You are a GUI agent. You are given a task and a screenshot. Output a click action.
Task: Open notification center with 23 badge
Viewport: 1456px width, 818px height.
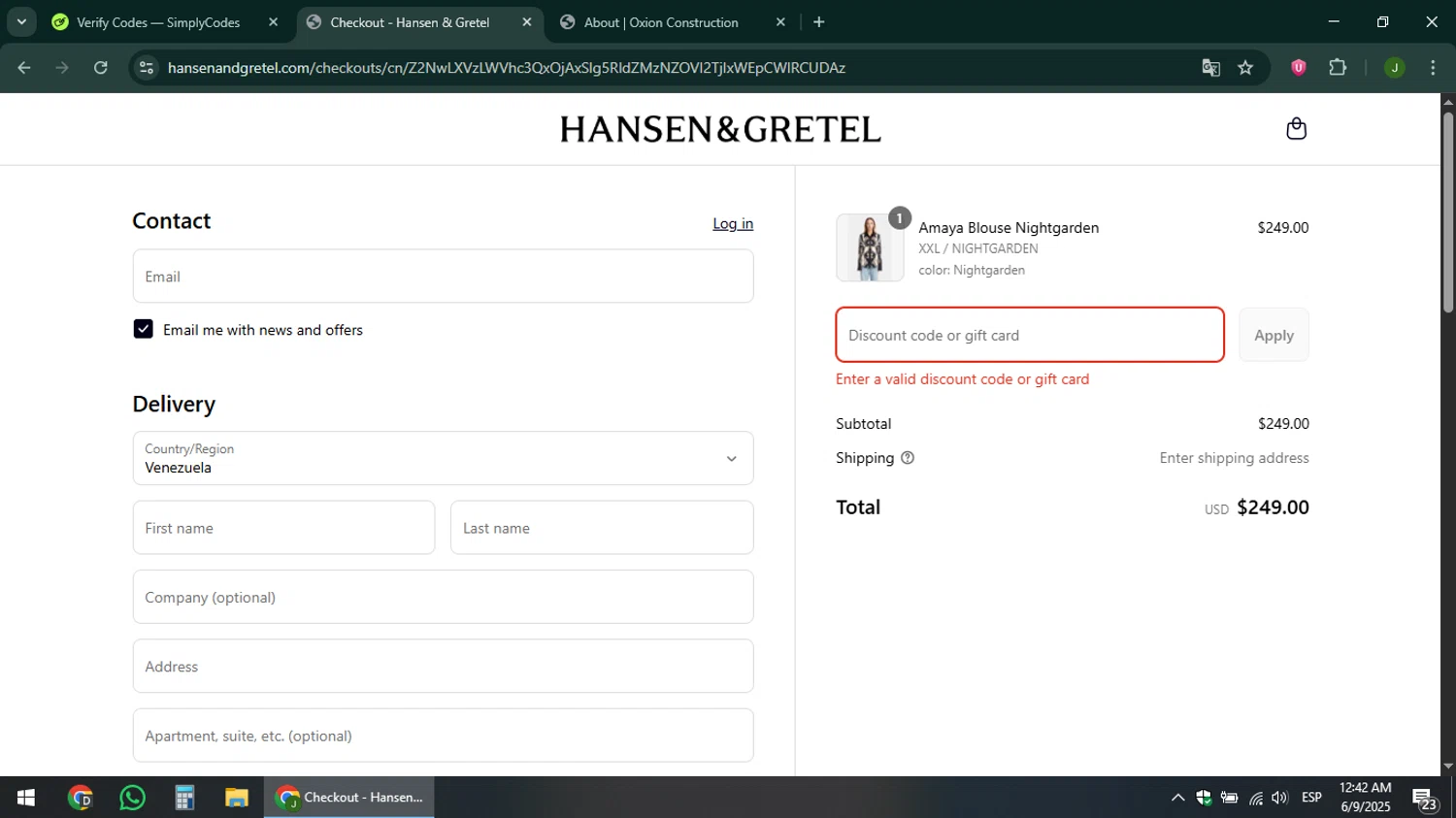[x=1425, y=799]
